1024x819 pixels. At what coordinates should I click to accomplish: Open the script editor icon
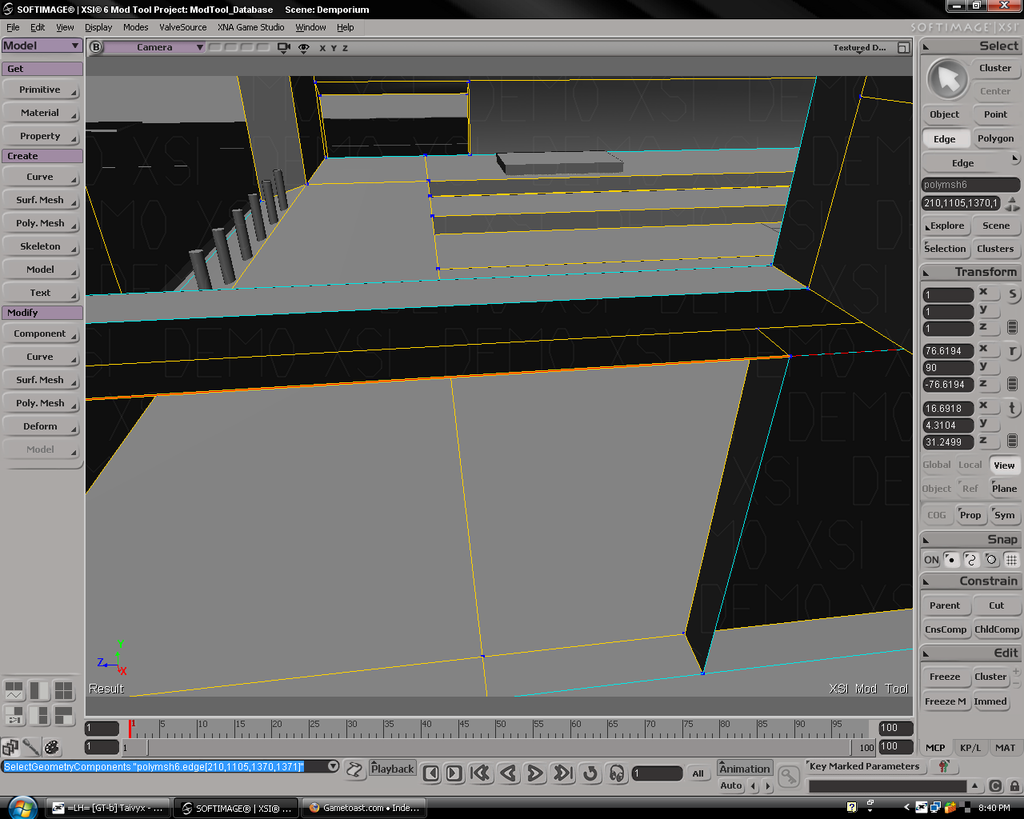354,769
